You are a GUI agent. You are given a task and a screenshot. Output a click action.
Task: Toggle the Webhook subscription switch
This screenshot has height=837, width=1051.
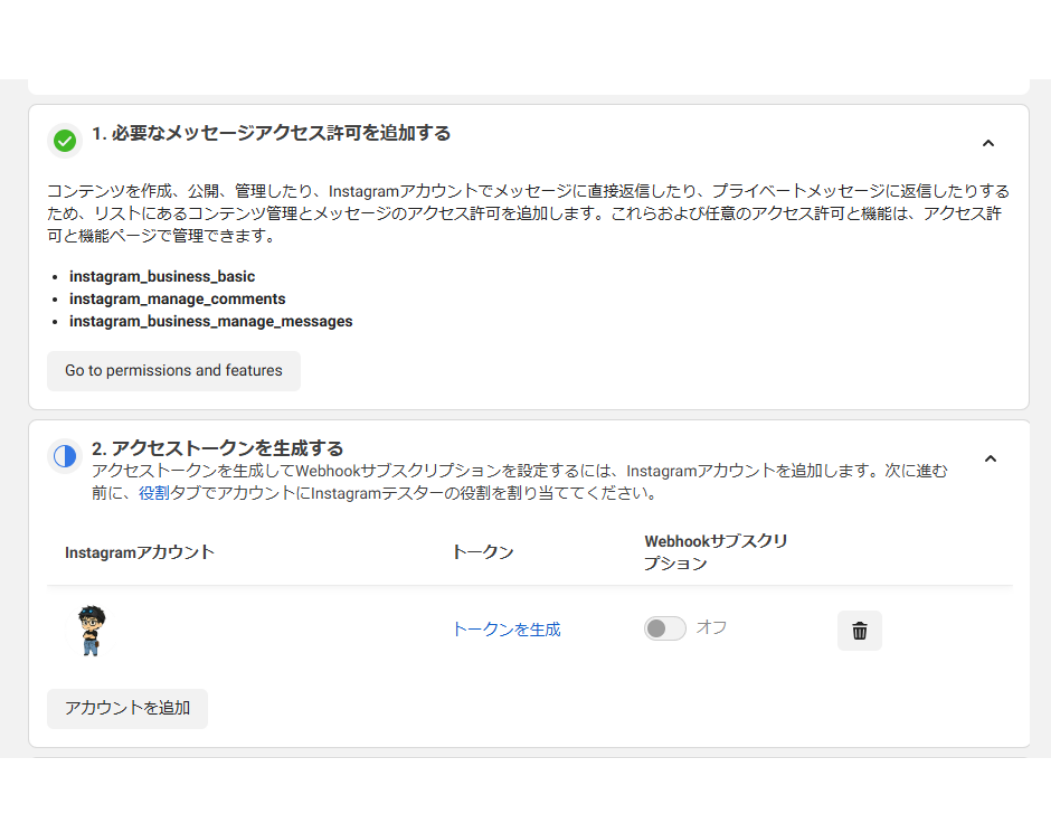[665, 628]
